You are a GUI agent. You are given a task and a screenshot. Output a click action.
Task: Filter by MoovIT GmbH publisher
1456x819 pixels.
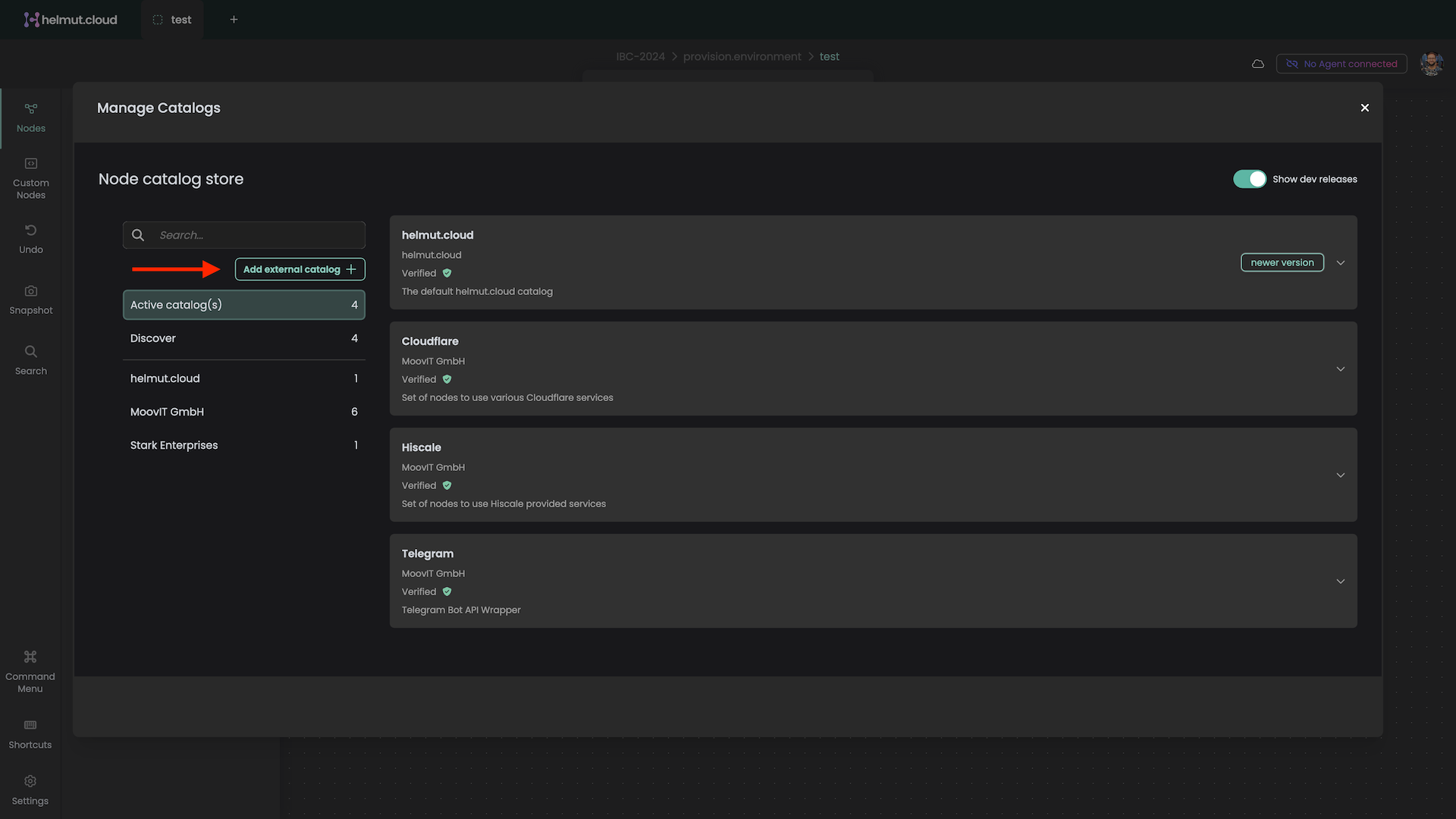(243, 412)
